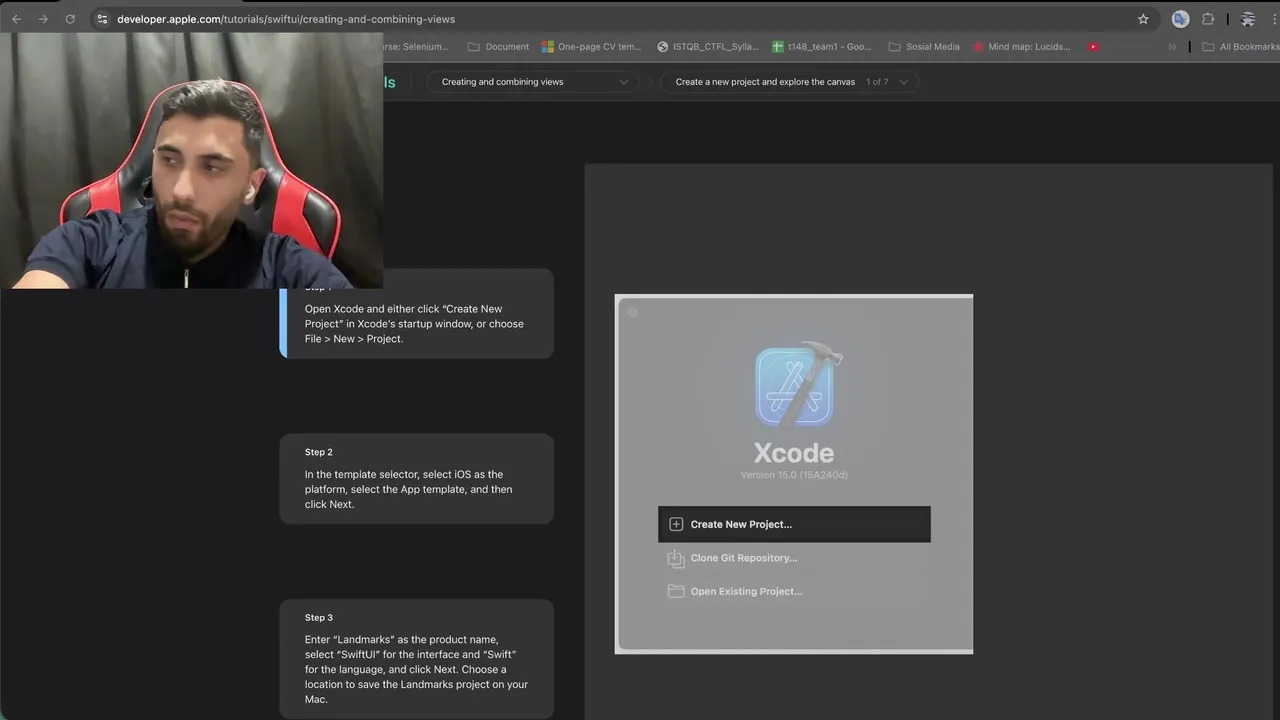This screenshot has width=1280, height=720.
Task: Open the ISTQB_CTFL_Syllabus bookmark
Action: [708, 46]
